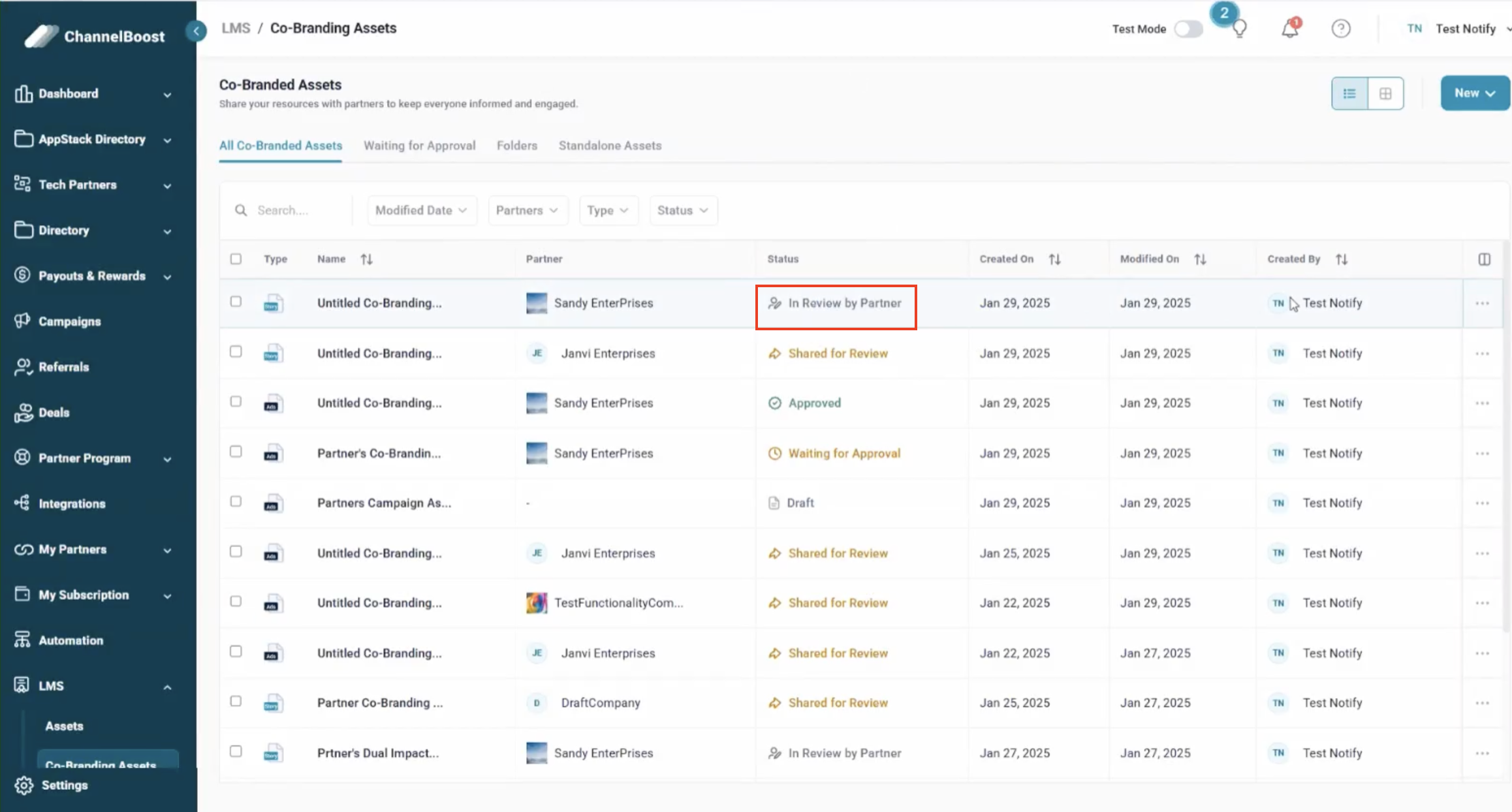Open column settings icon in table header
Image resolution: width=1512 pixels, height=812 pixels.
pyautogui.click(x=1484, y=259)
